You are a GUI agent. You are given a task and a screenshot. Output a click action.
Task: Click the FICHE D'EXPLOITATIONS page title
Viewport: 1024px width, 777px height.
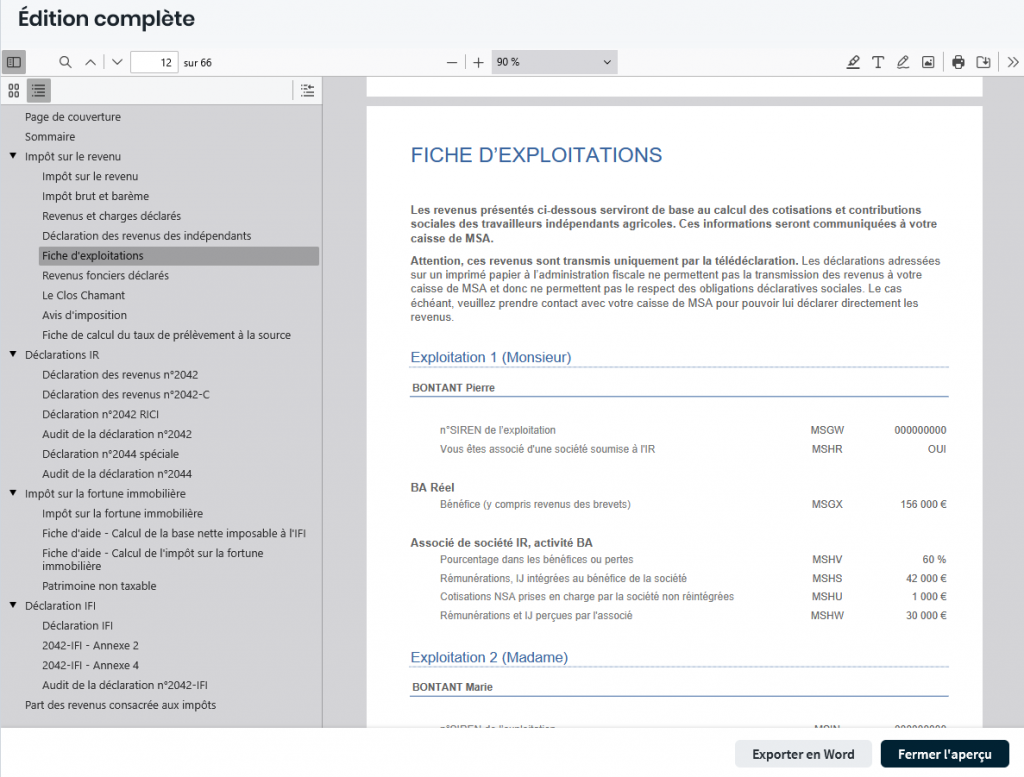click(x=536, y=155)
